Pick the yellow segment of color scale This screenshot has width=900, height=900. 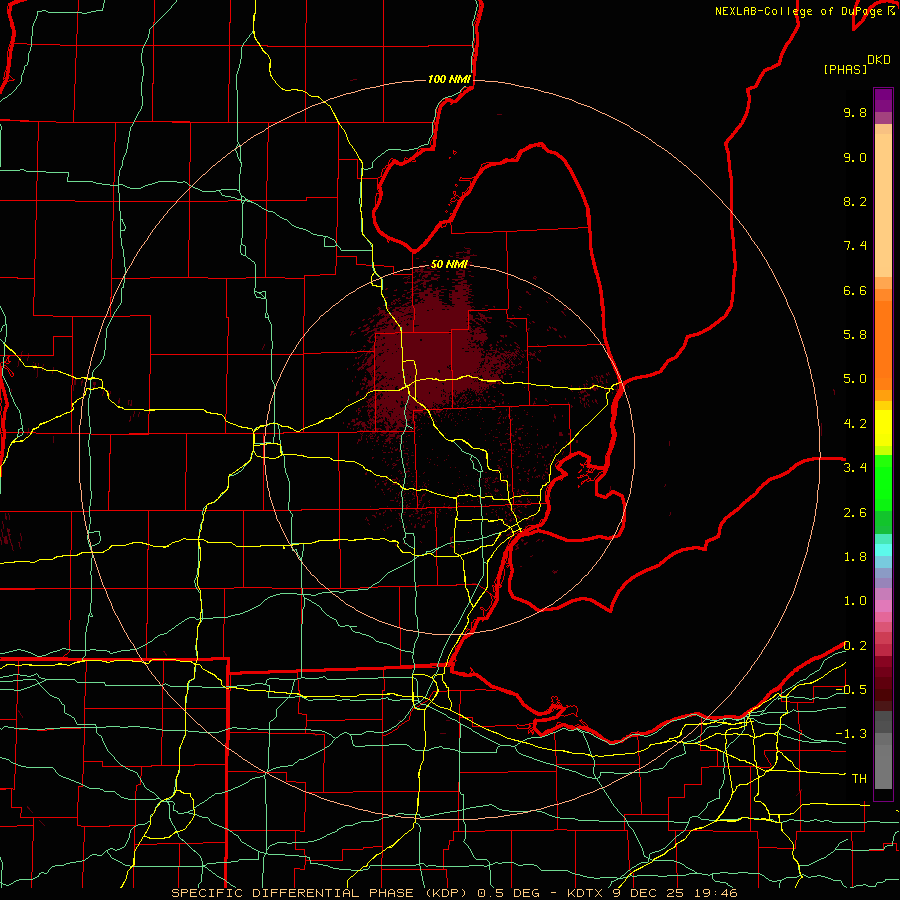pos(883,428)
